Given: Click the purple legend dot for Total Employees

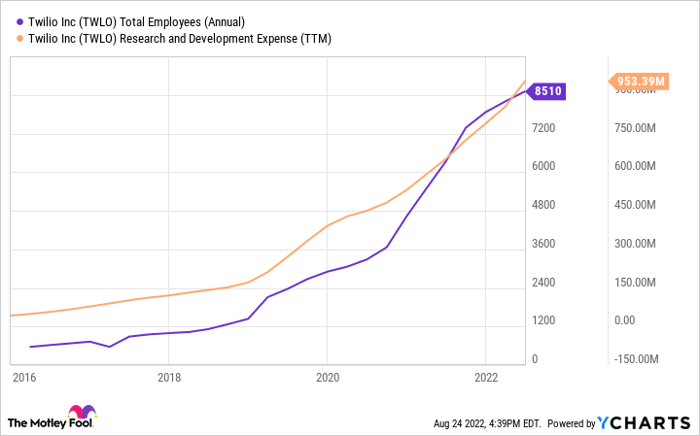Looking at the screenshot, I should point(20,22).
